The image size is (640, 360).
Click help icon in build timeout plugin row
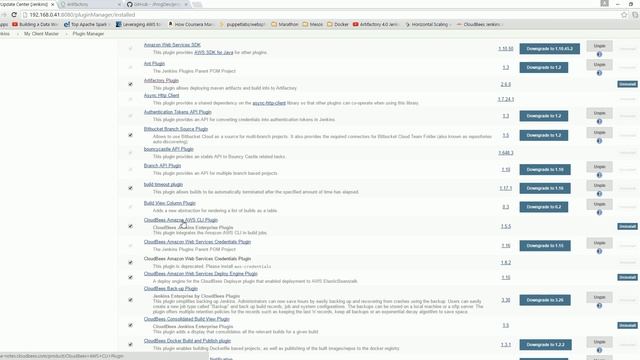[599, 194]
